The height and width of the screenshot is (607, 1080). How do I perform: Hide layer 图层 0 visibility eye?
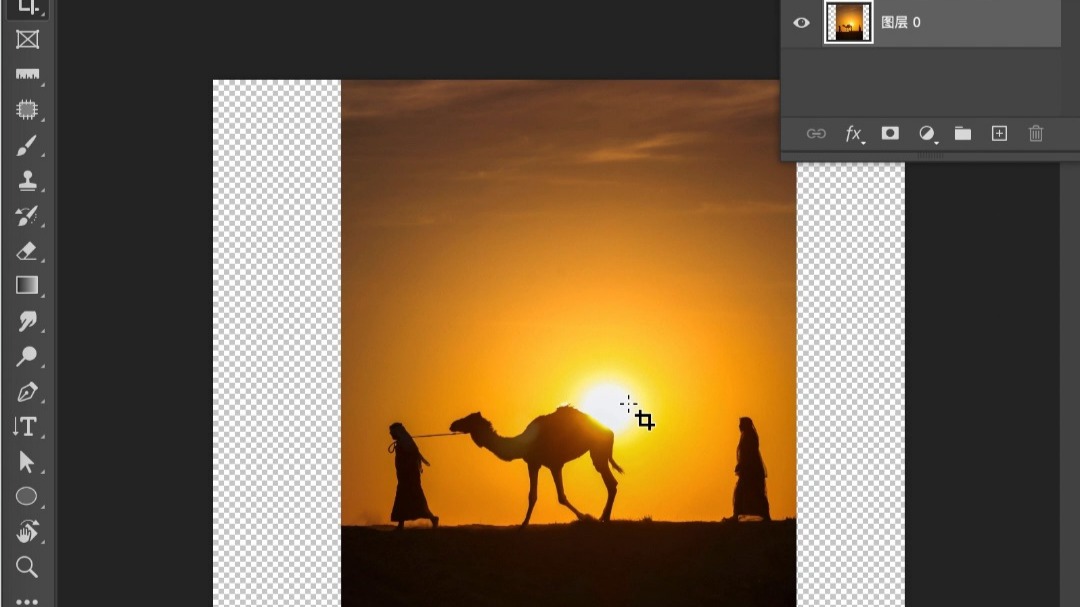coord(801,23)
